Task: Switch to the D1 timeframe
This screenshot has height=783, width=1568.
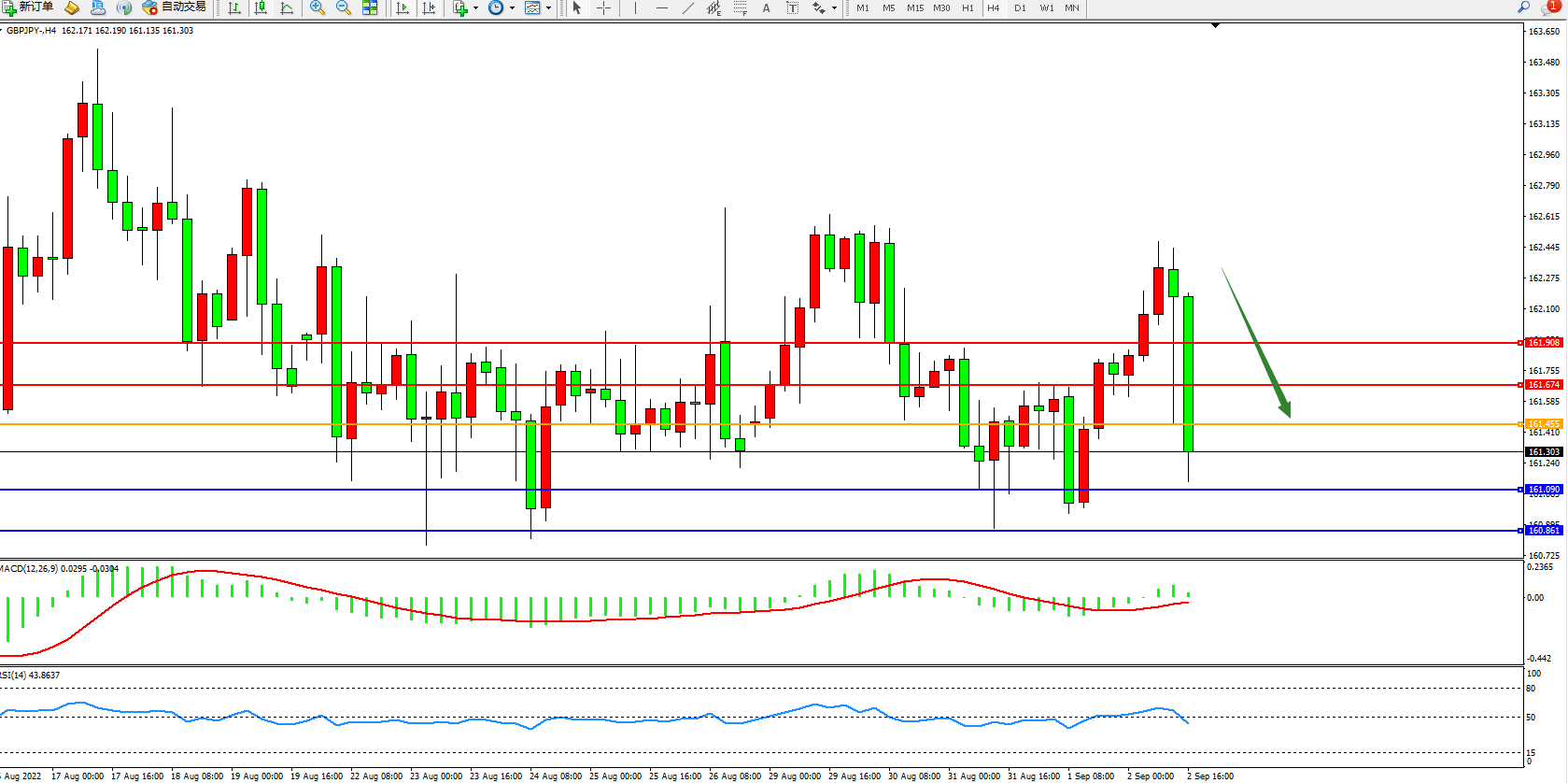Action: click(x=1020, y=7)
